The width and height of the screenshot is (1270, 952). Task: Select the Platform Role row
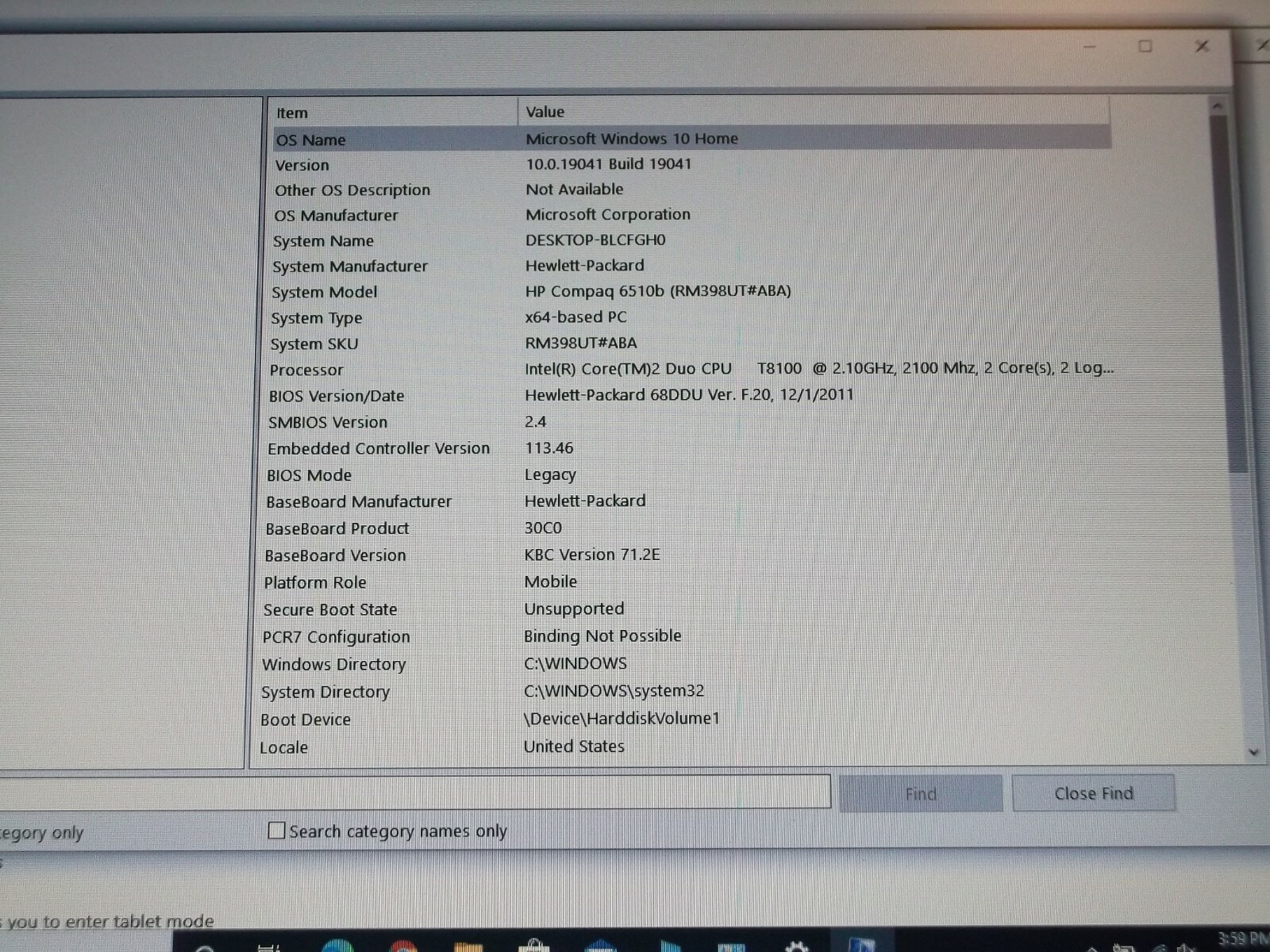click(x=691, y=582)
